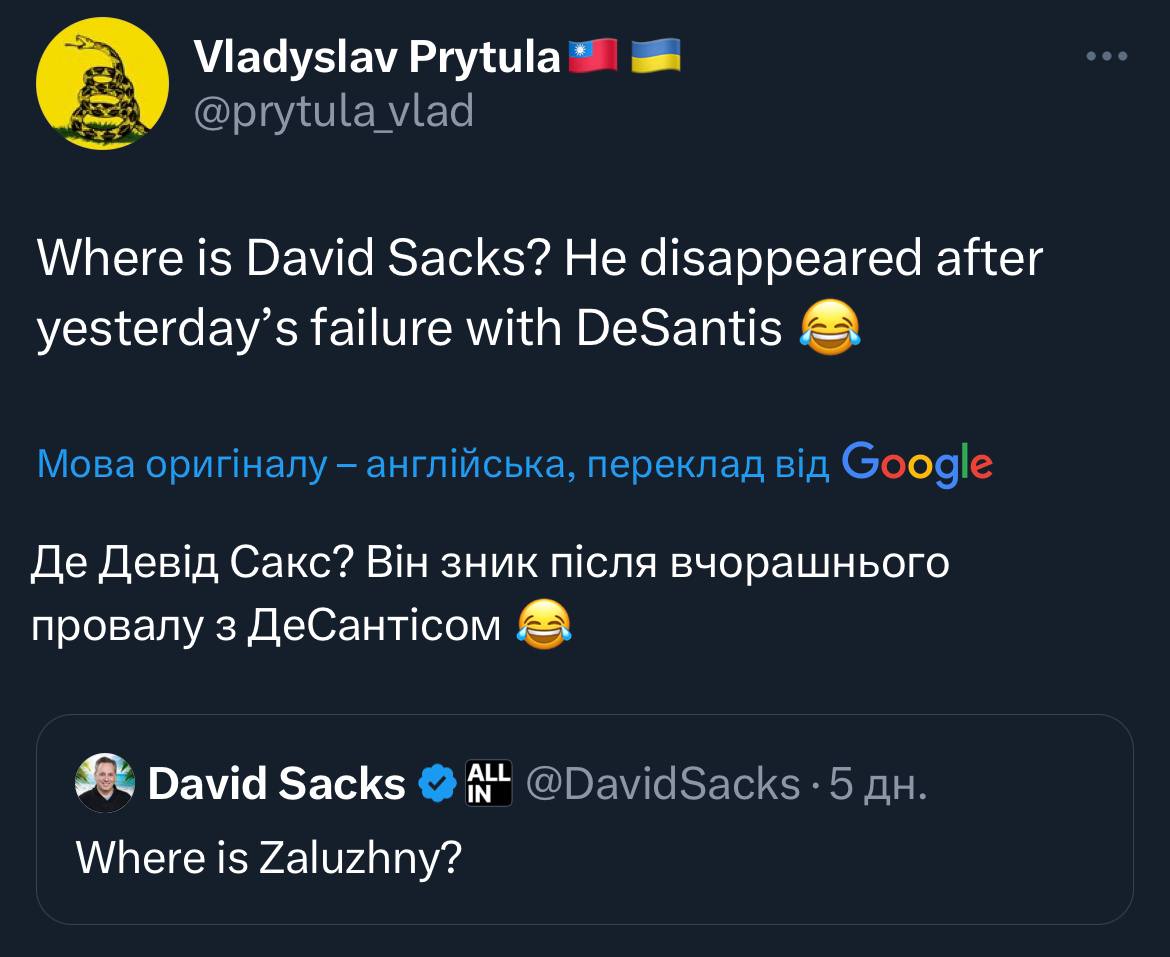1170x957 pixels.
Task: Click the "5 дн." timestamp
Action: coord(878,784)
